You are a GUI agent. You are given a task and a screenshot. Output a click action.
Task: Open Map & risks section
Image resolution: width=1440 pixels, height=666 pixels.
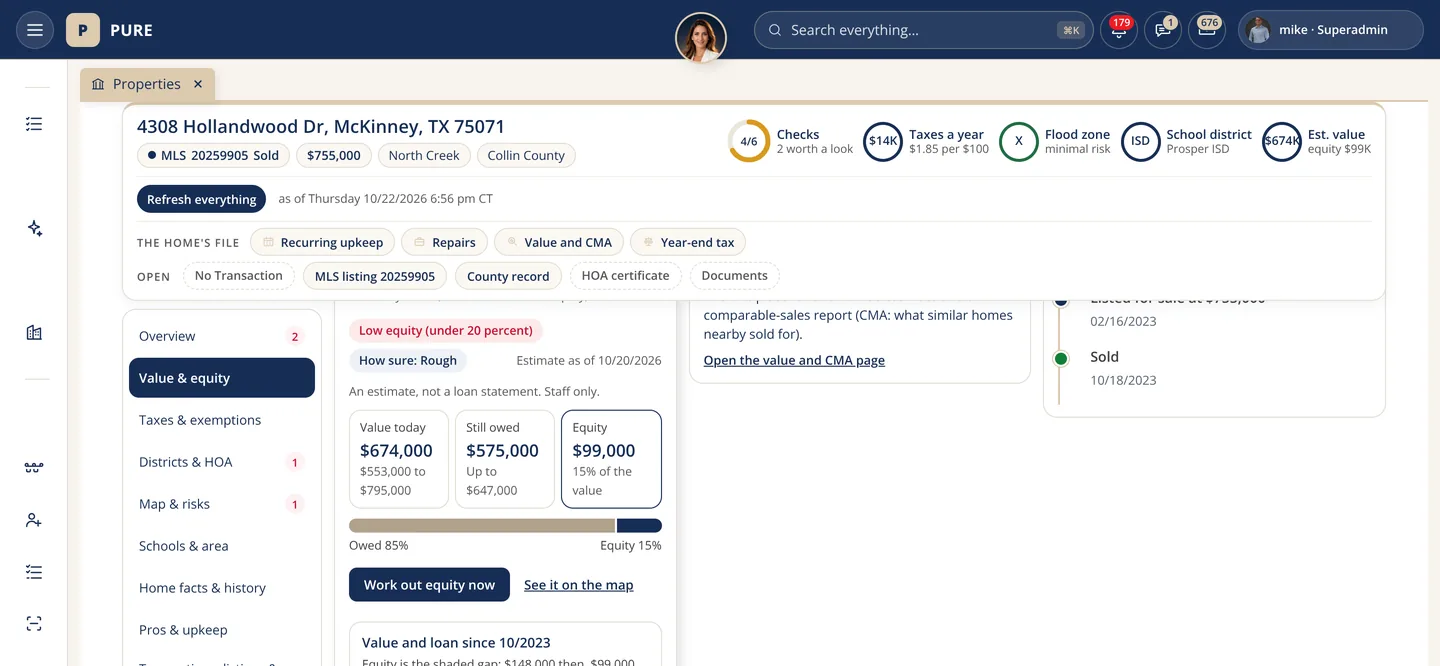point(222,504)
